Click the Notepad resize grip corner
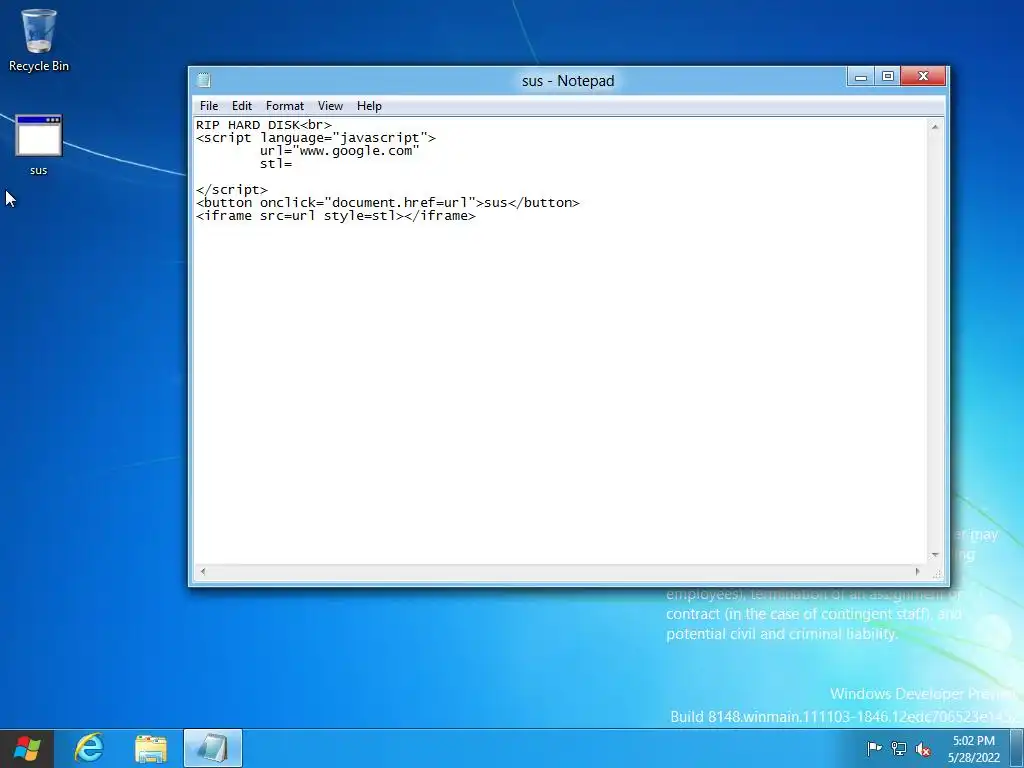Viewport: 1024px width, 768px height. (936, 573)
